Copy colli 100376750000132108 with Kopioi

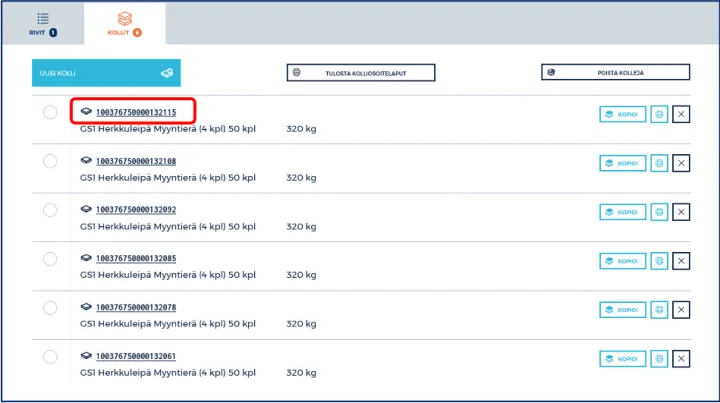coord(622,163)
